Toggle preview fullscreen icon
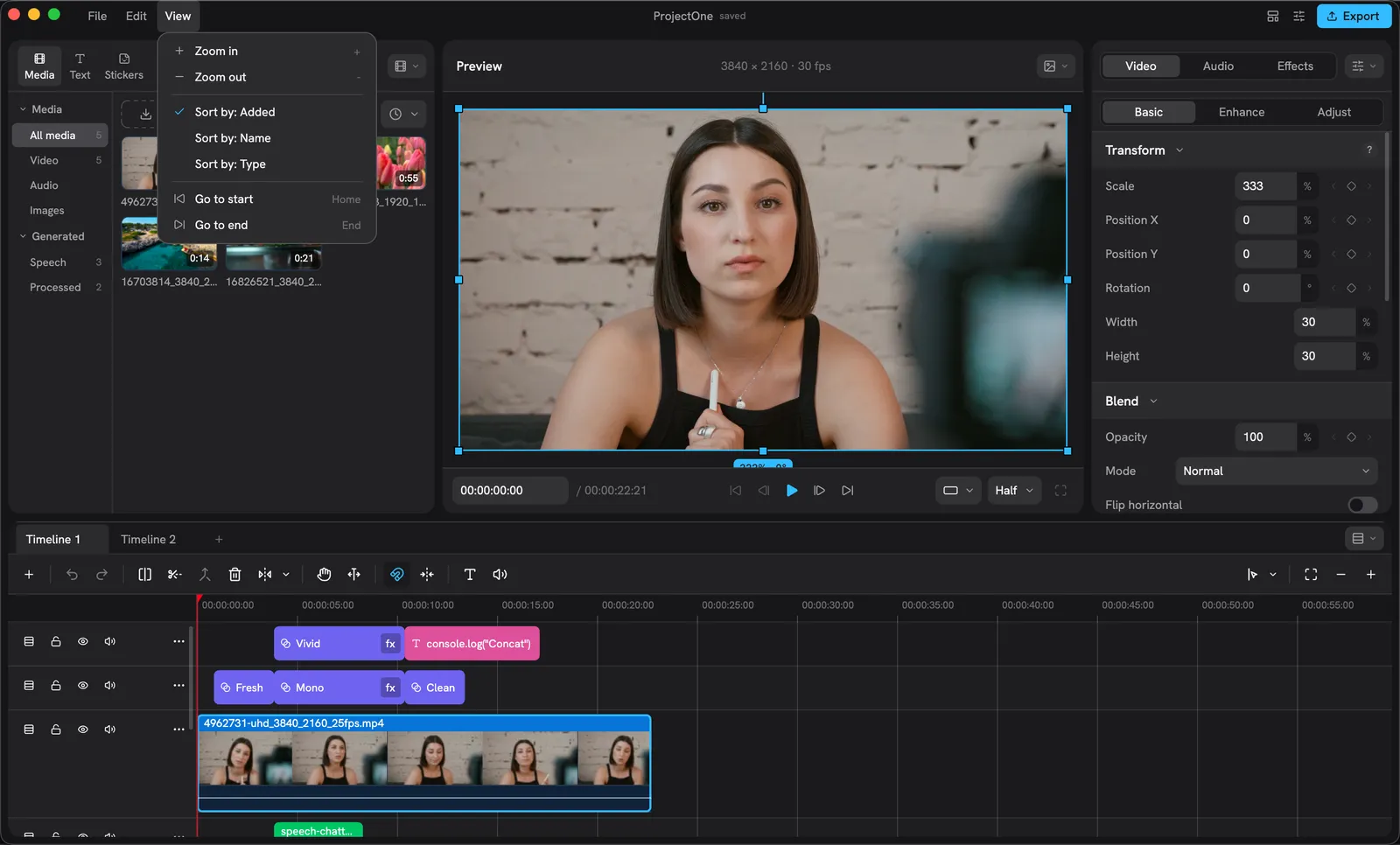 (1060, 491)
